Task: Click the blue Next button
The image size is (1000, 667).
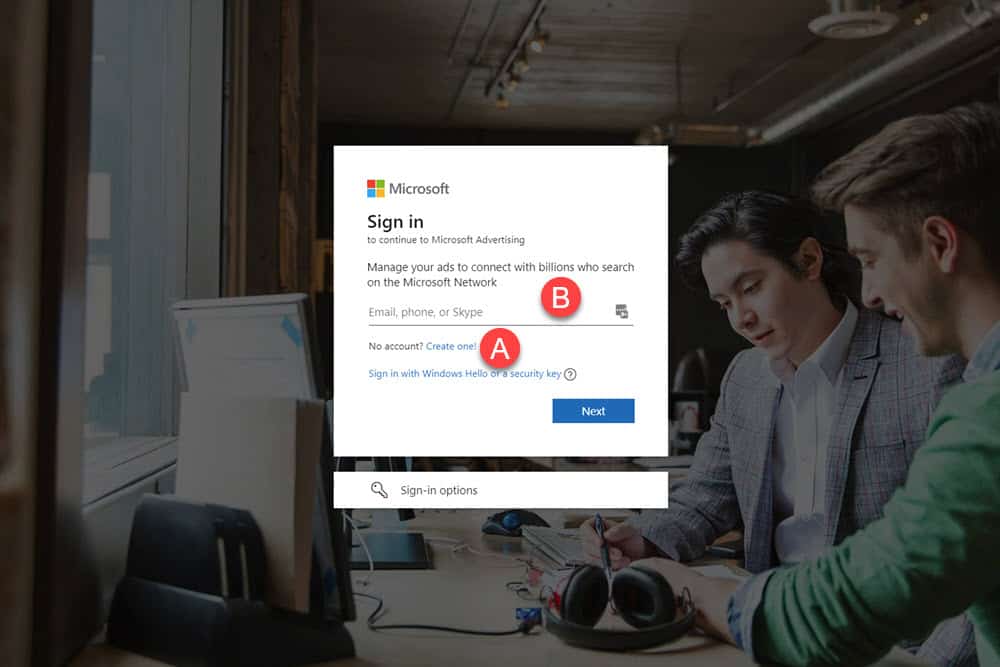Action: click(x=593, y=411)
